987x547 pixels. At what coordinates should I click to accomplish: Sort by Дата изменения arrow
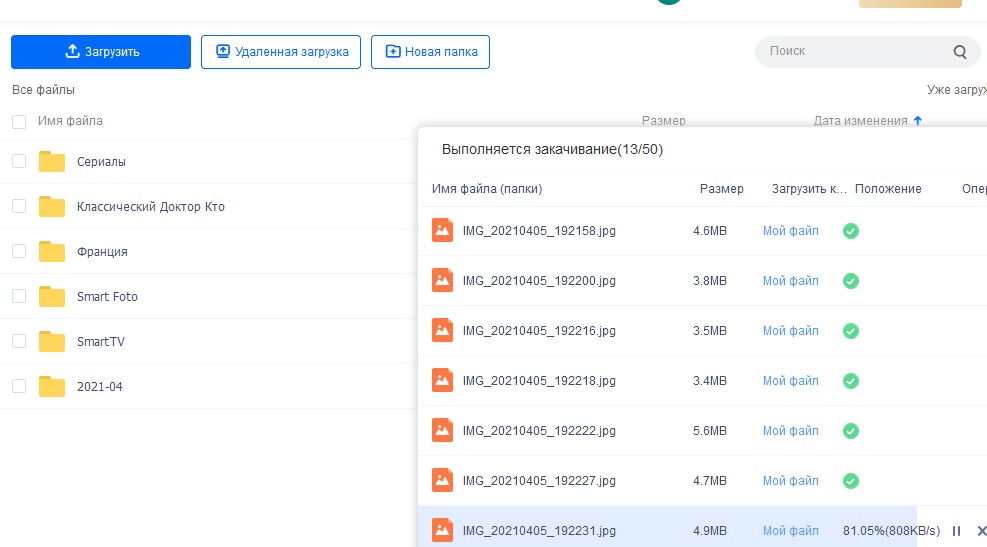pyautogui.click(x=918, y=121)
